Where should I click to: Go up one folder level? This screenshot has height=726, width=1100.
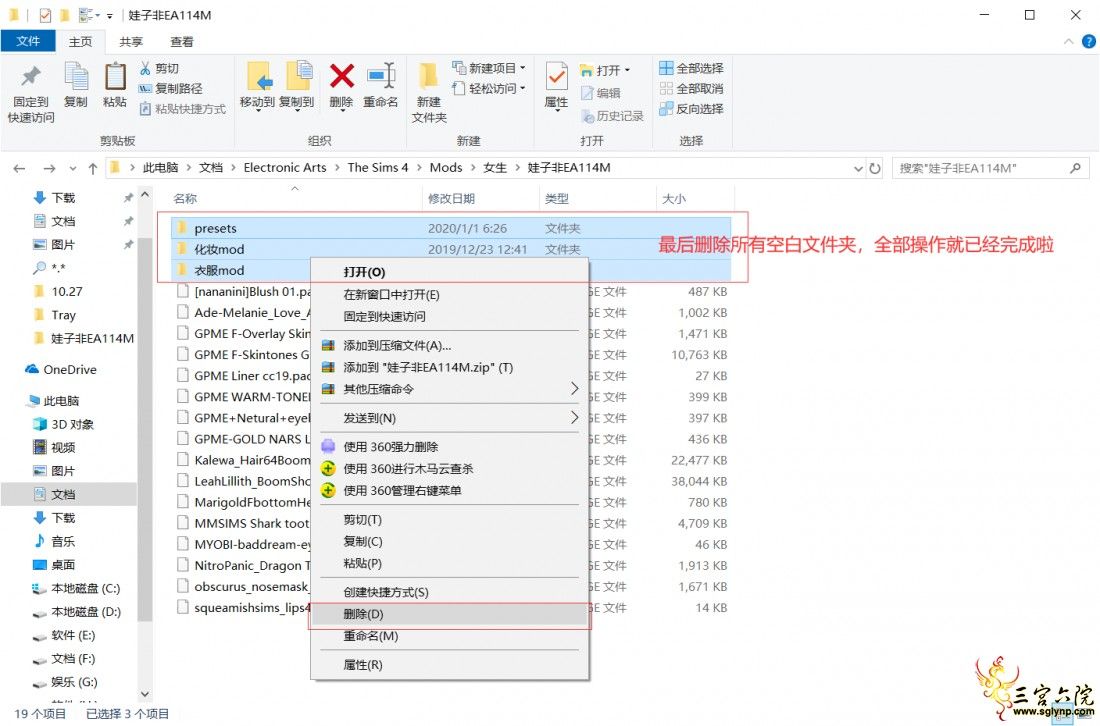(93, 168)
